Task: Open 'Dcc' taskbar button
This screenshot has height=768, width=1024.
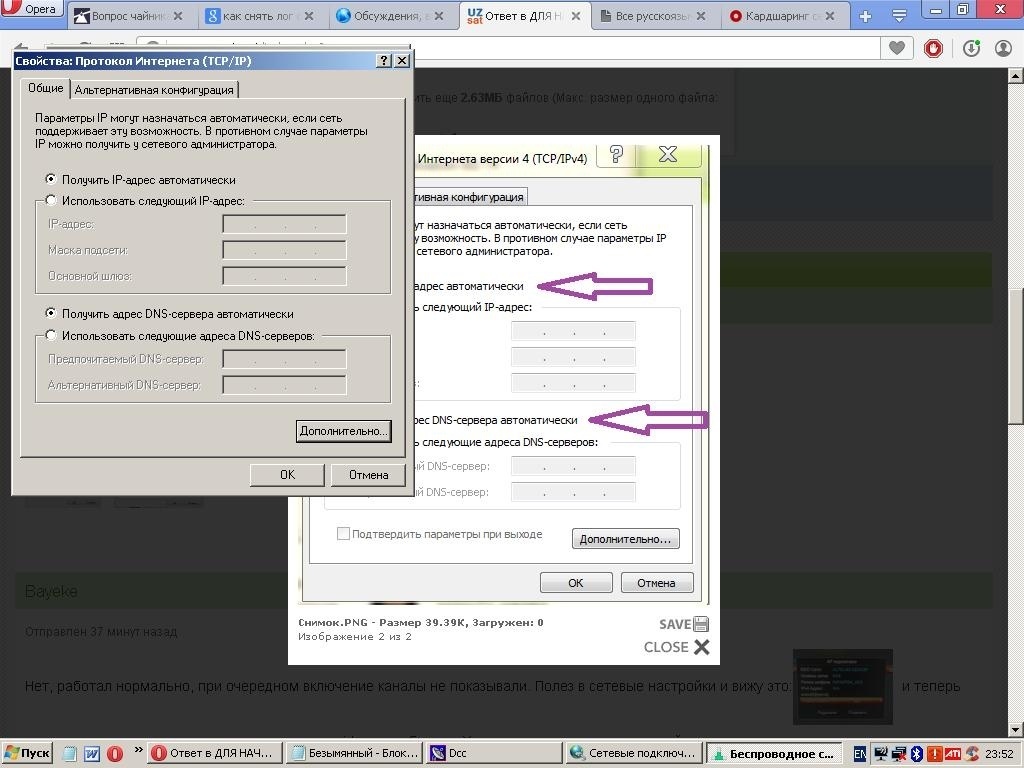Action: (x=493, y=754)
